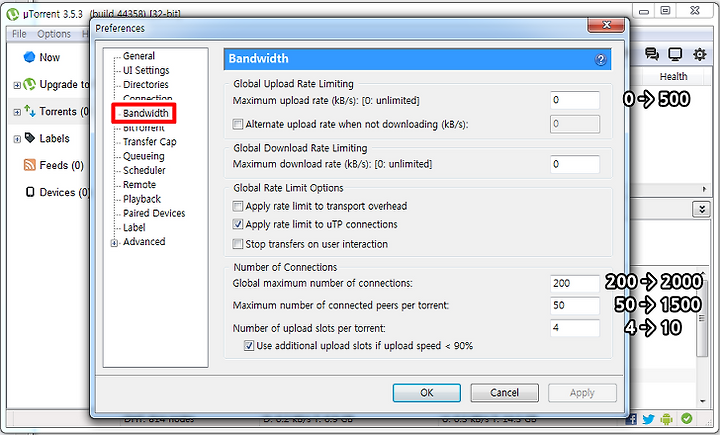720x435 pixels.
Task: Toggle Use additional upload slots checkbox
Action: [x=248, y=345]
